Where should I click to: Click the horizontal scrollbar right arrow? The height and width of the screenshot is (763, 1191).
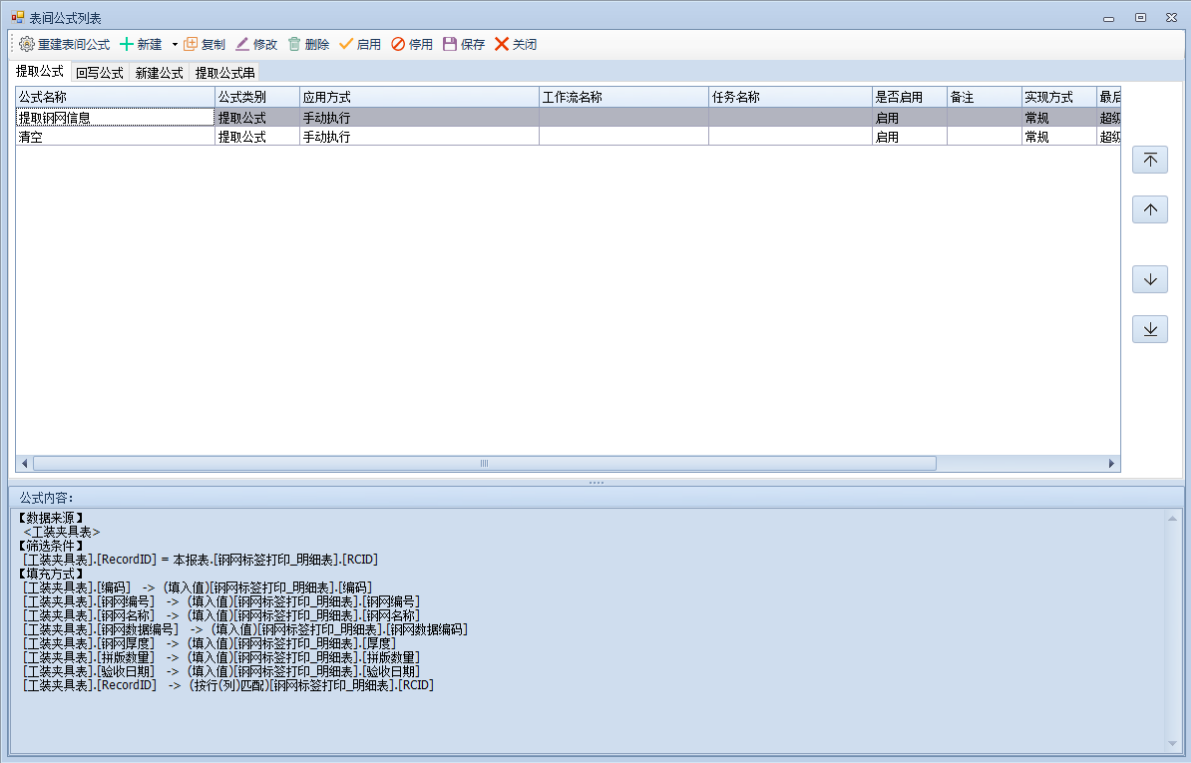coord(1111,464)
